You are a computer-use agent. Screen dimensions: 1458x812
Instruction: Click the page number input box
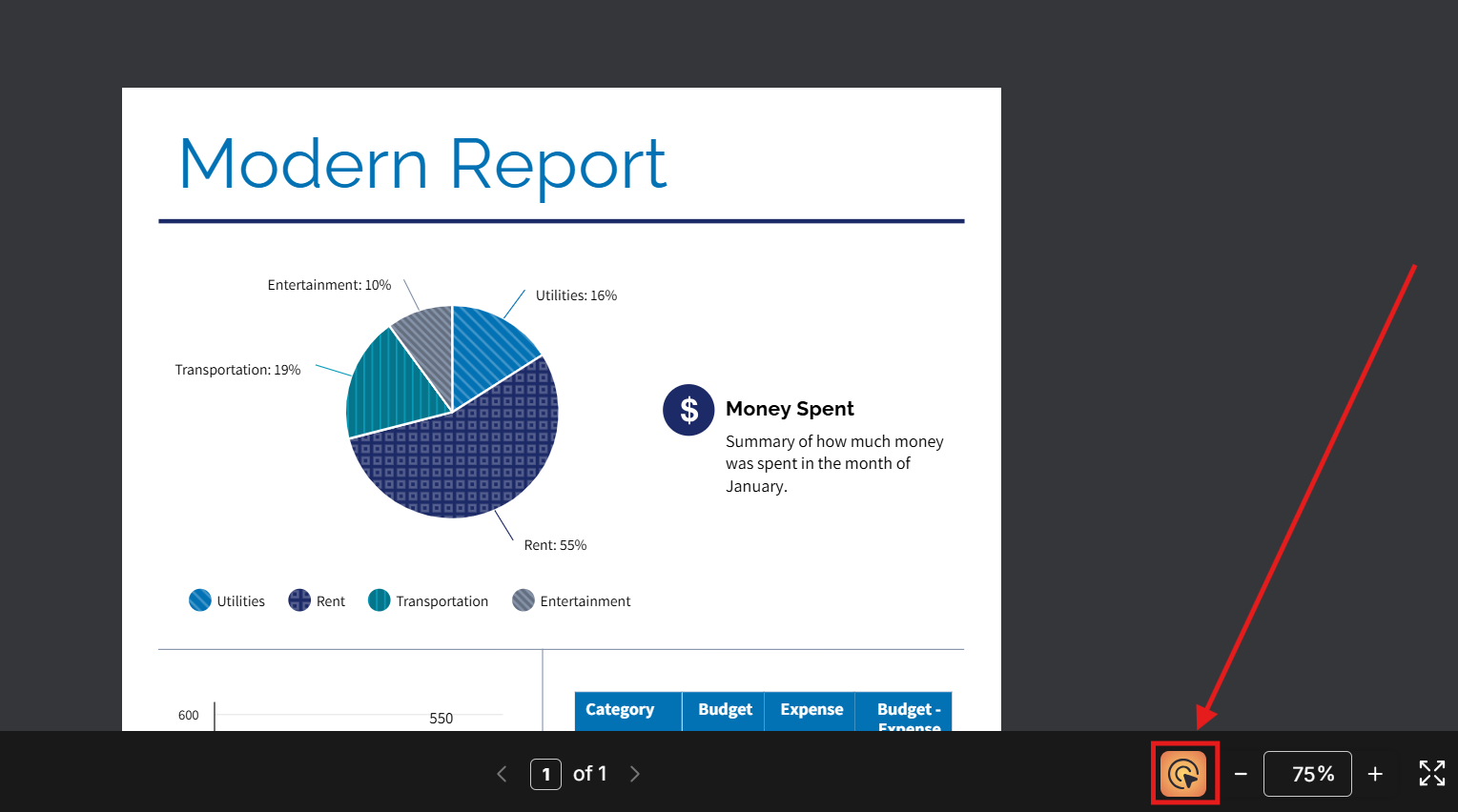[545, 773]
